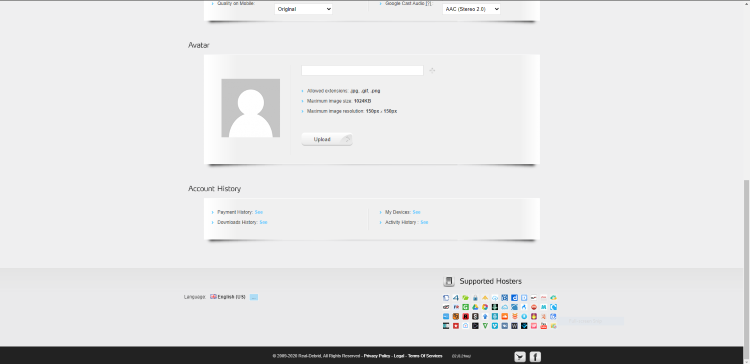Viewport: 750px width, 364px height.
Task: Click the blue up-arrow hoster icon
Action: pos(485,316)
